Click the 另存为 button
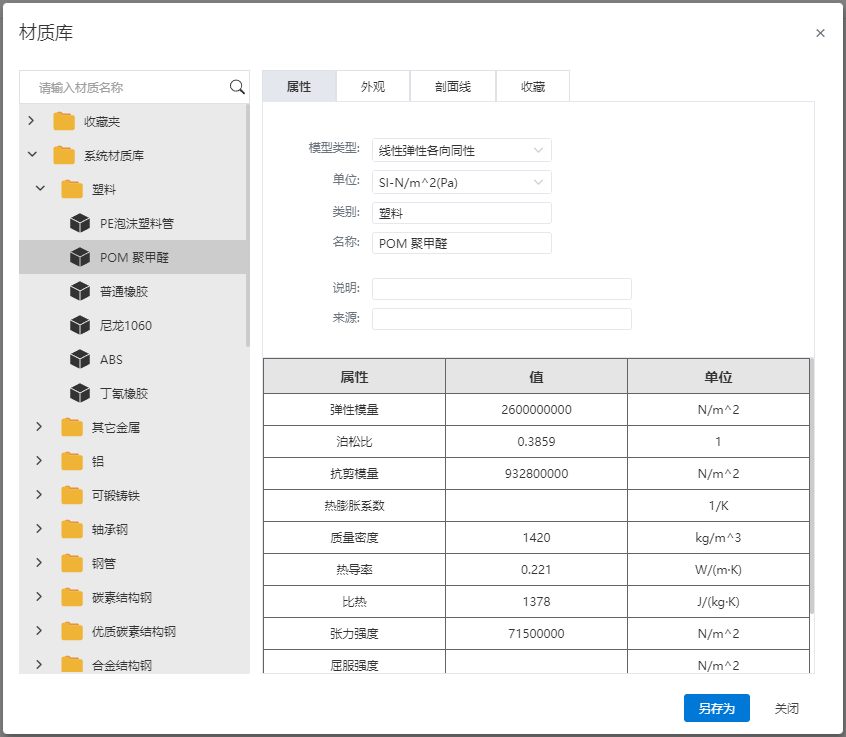 716,708
